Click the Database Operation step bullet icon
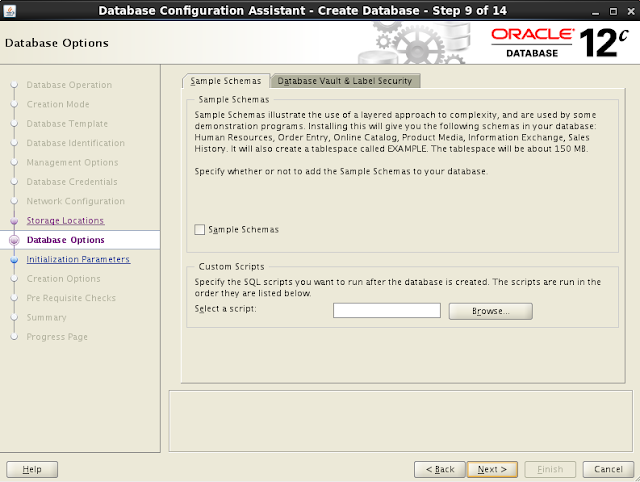The image size is (640, 482). pos(14,84)
